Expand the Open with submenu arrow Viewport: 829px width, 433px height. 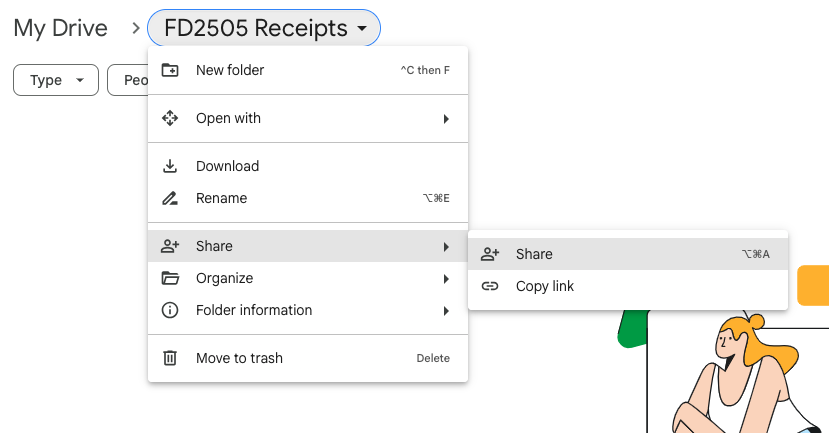pos(446,118)
